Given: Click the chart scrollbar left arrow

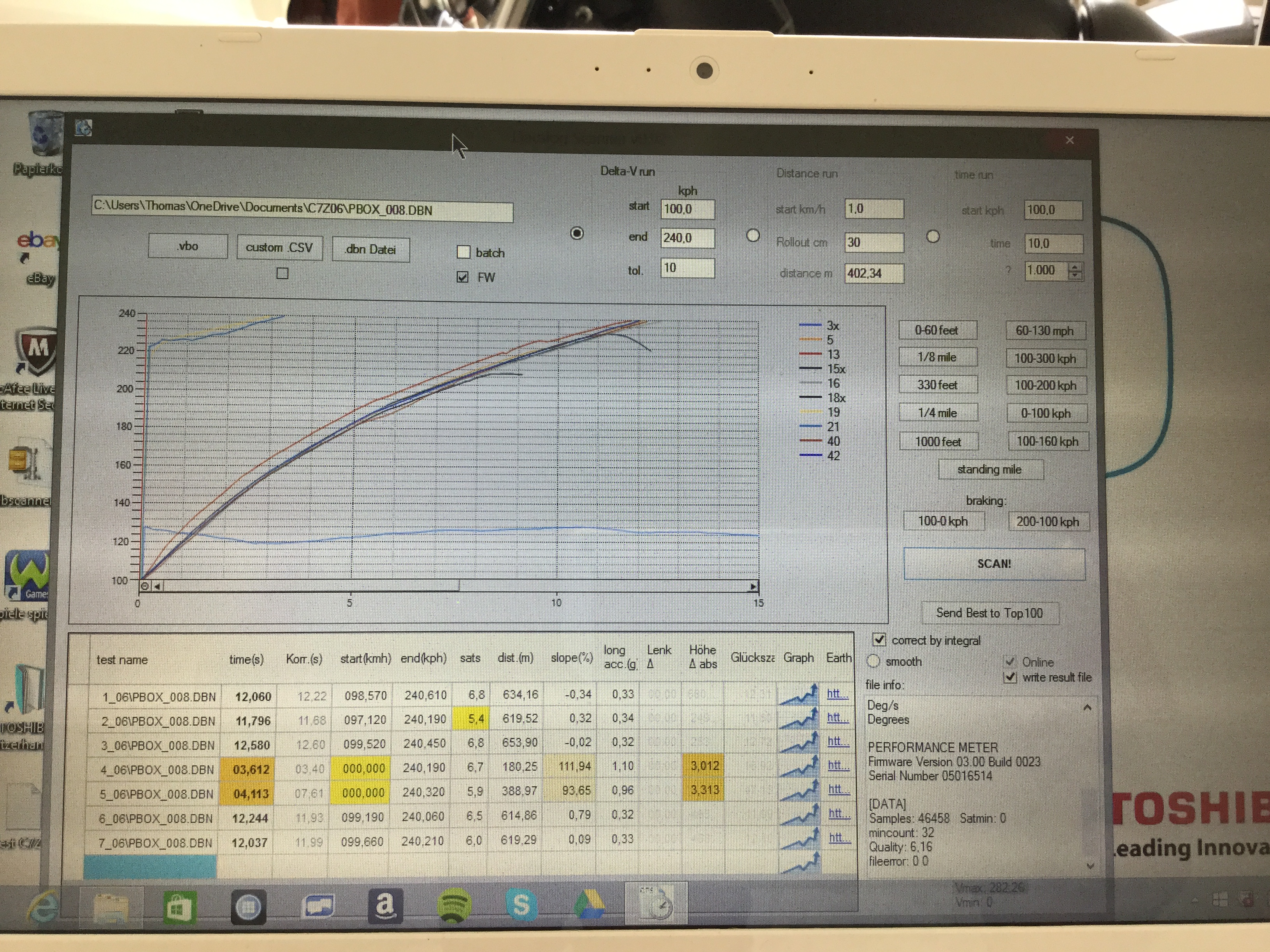Looking at the screenshot, I should coord(157,586).
